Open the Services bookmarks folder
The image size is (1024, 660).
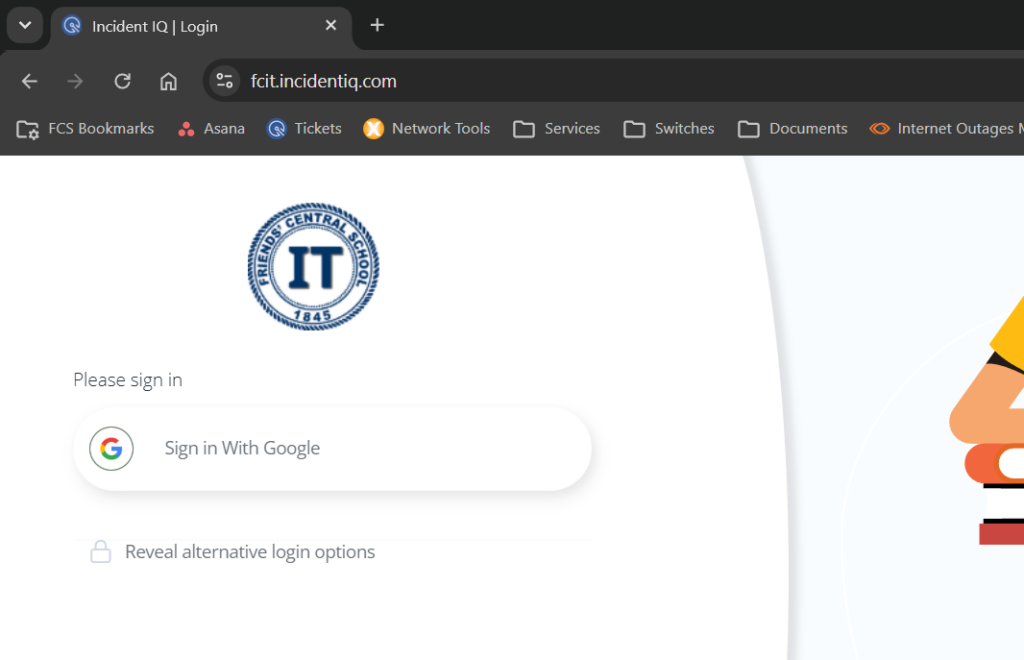pyautogui.click(x=556, y=129)
